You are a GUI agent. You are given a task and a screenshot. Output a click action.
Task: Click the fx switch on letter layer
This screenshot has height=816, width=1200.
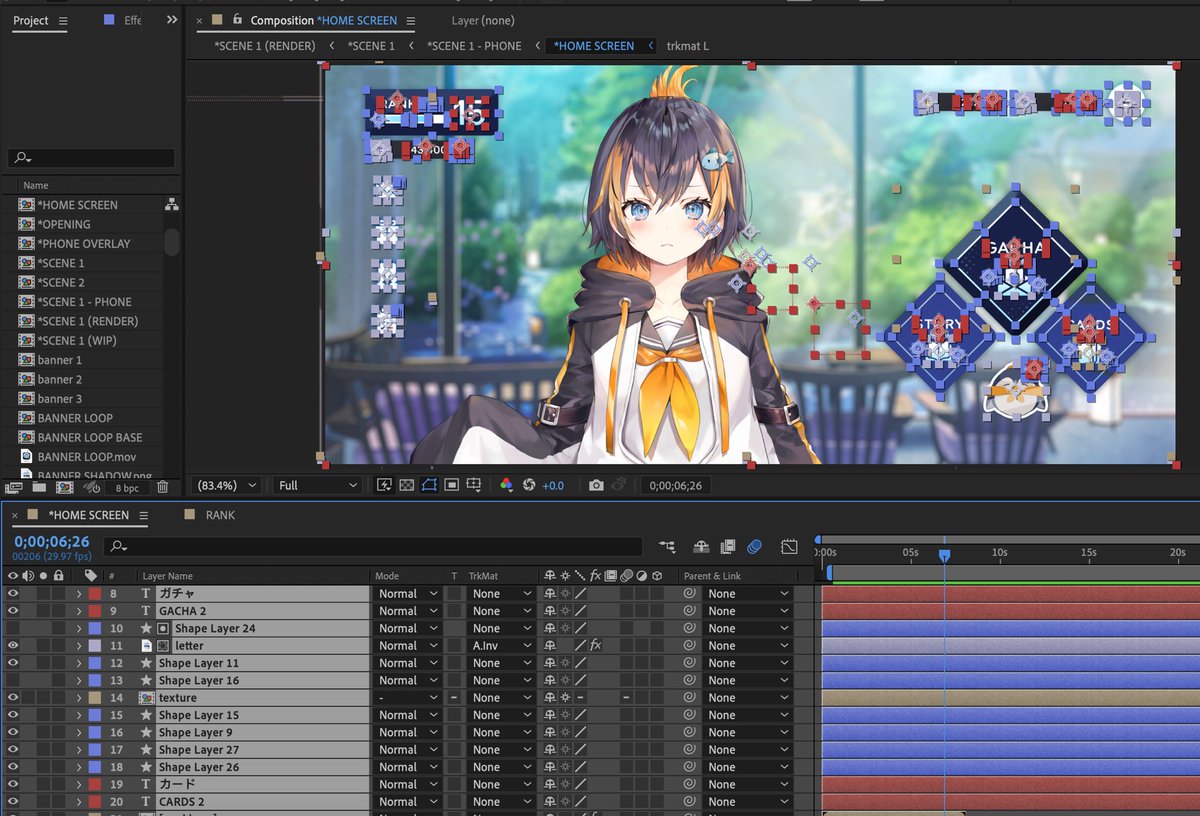click(x=595, y=645)
